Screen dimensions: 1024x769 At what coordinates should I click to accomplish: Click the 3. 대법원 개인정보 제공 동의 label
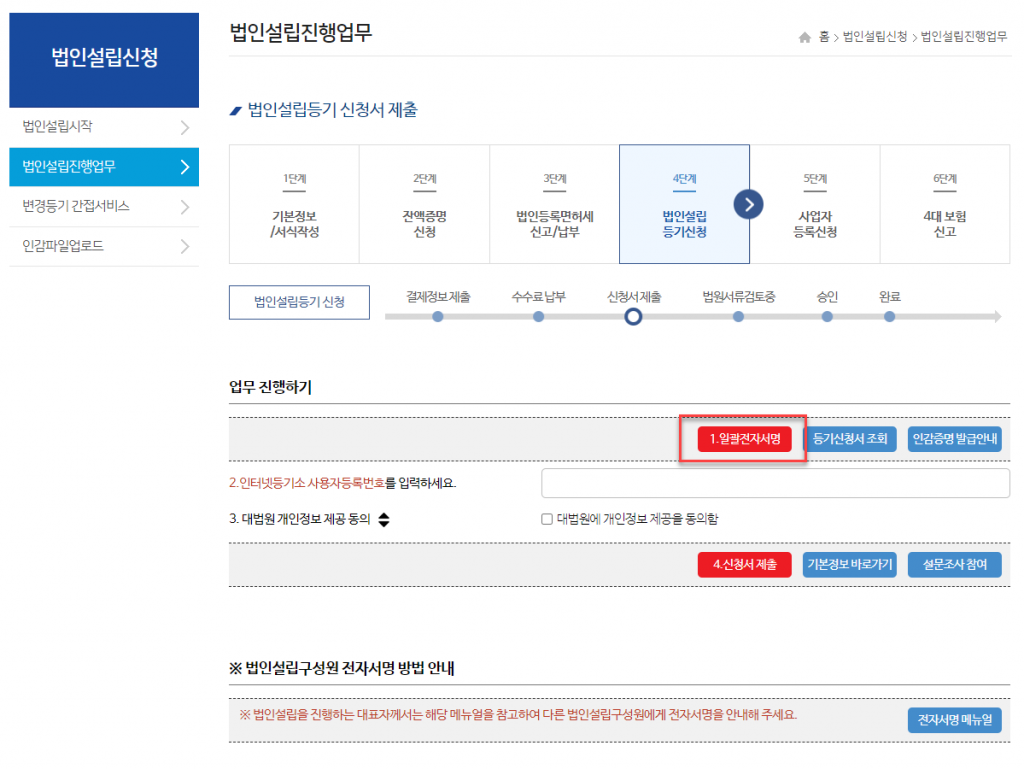coord(300,519)
